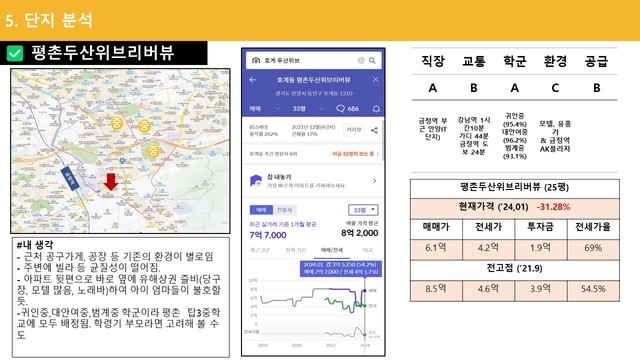
Task: Click the green checkmark beside 평촌두산위브리버뷰
Action: click(x=15, y=53)
